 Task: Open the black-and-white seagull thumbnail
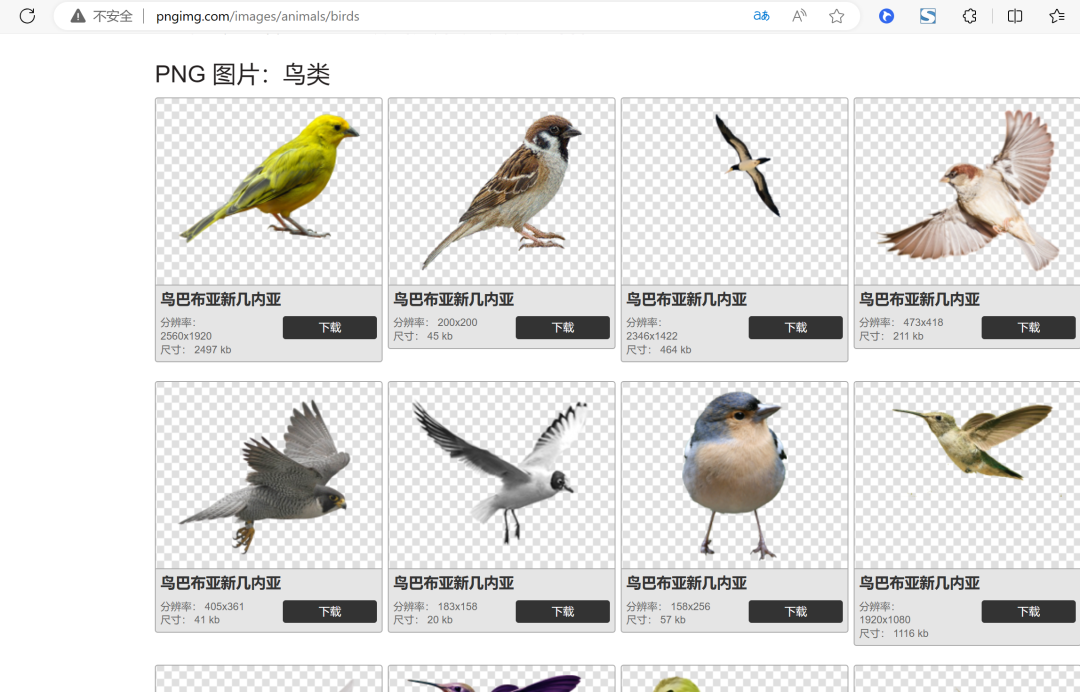click(x=501, y=476)
